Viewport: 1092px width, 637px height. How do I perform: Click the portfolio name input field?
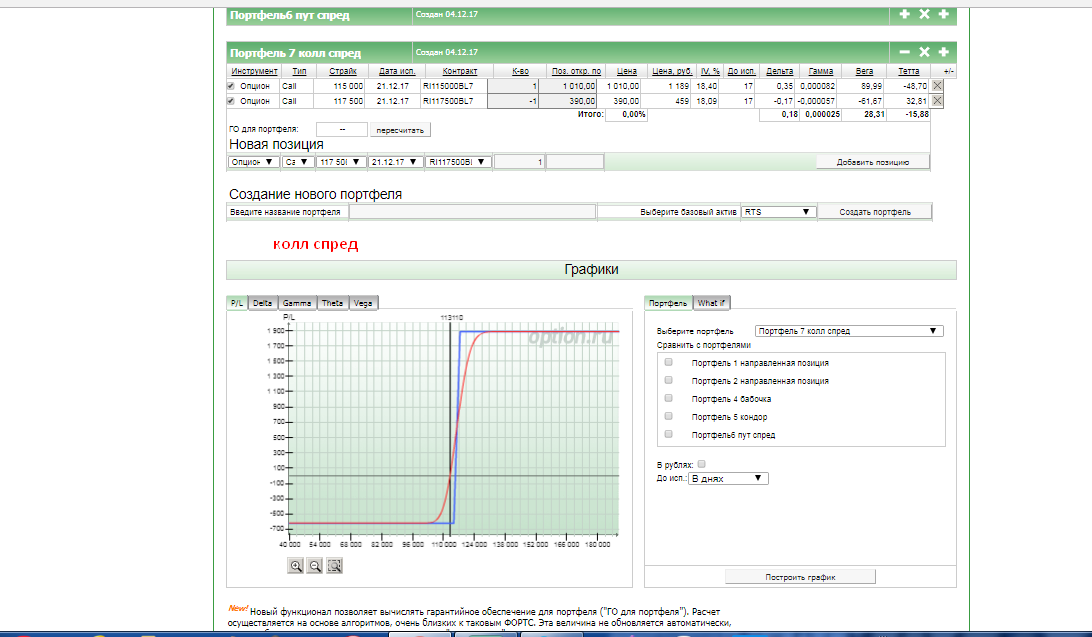tap(471, 212)
